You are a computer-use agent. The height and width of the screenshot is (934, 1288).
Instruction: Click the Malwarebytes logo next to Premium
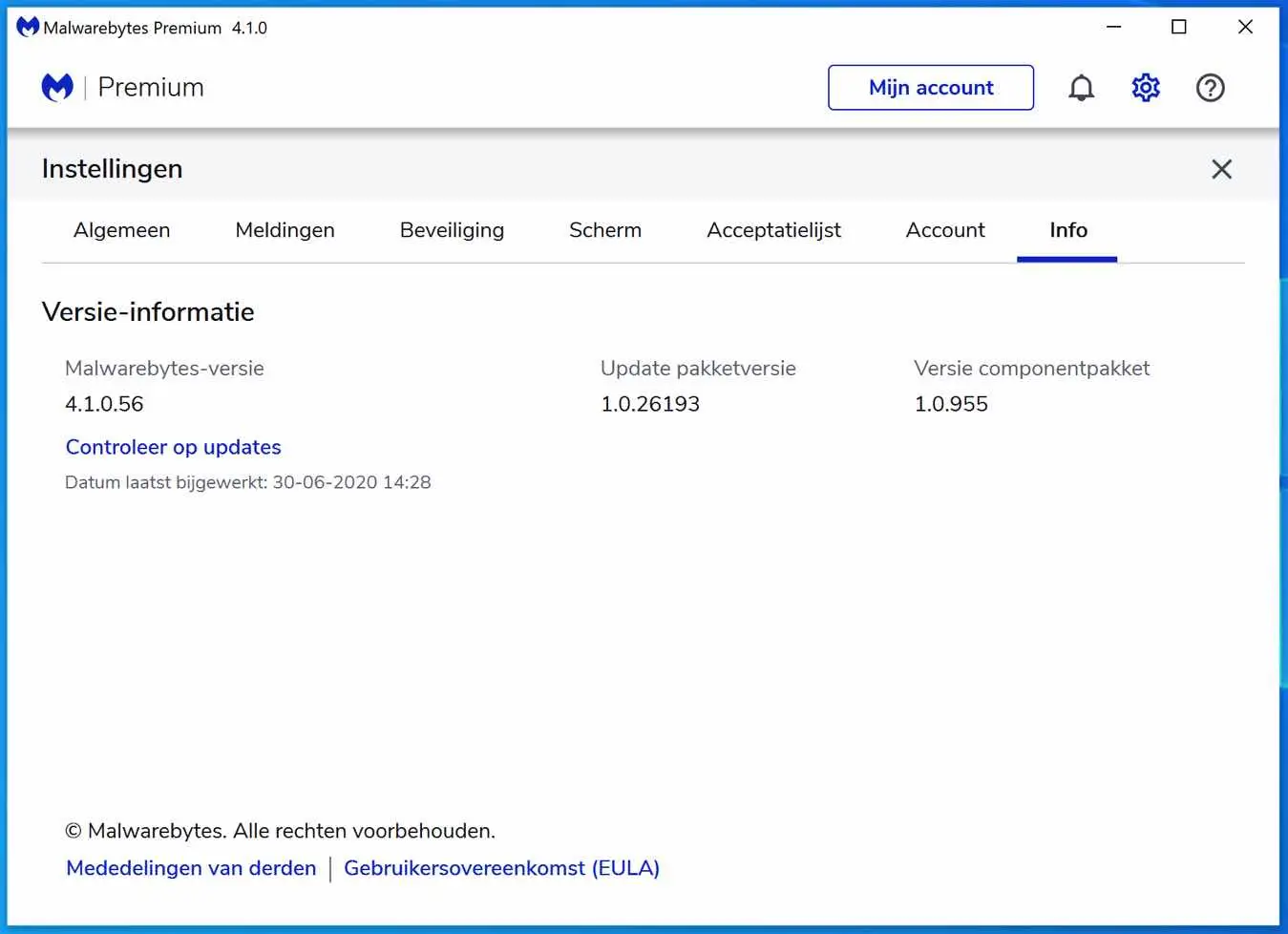click(57, 88)
